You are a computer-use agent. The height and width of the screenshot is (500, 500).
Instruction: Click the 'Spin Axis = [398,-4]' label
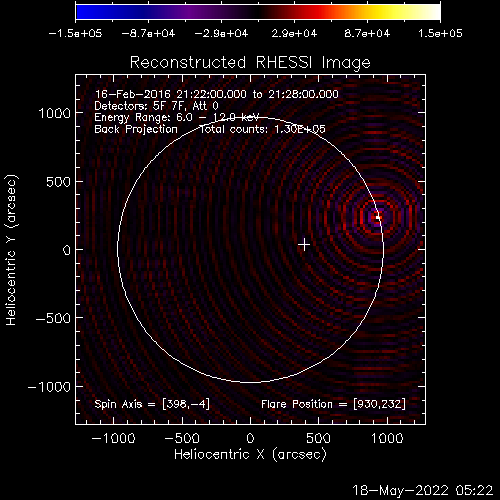(x=152, y=404)
